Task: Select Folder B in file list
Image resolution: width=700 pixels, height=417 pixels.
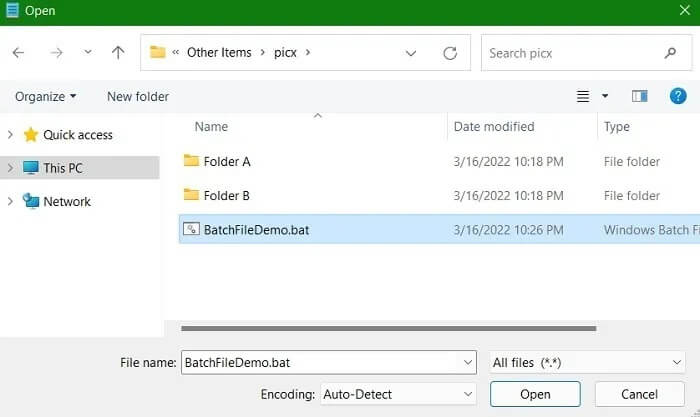Action: (226, 195)
